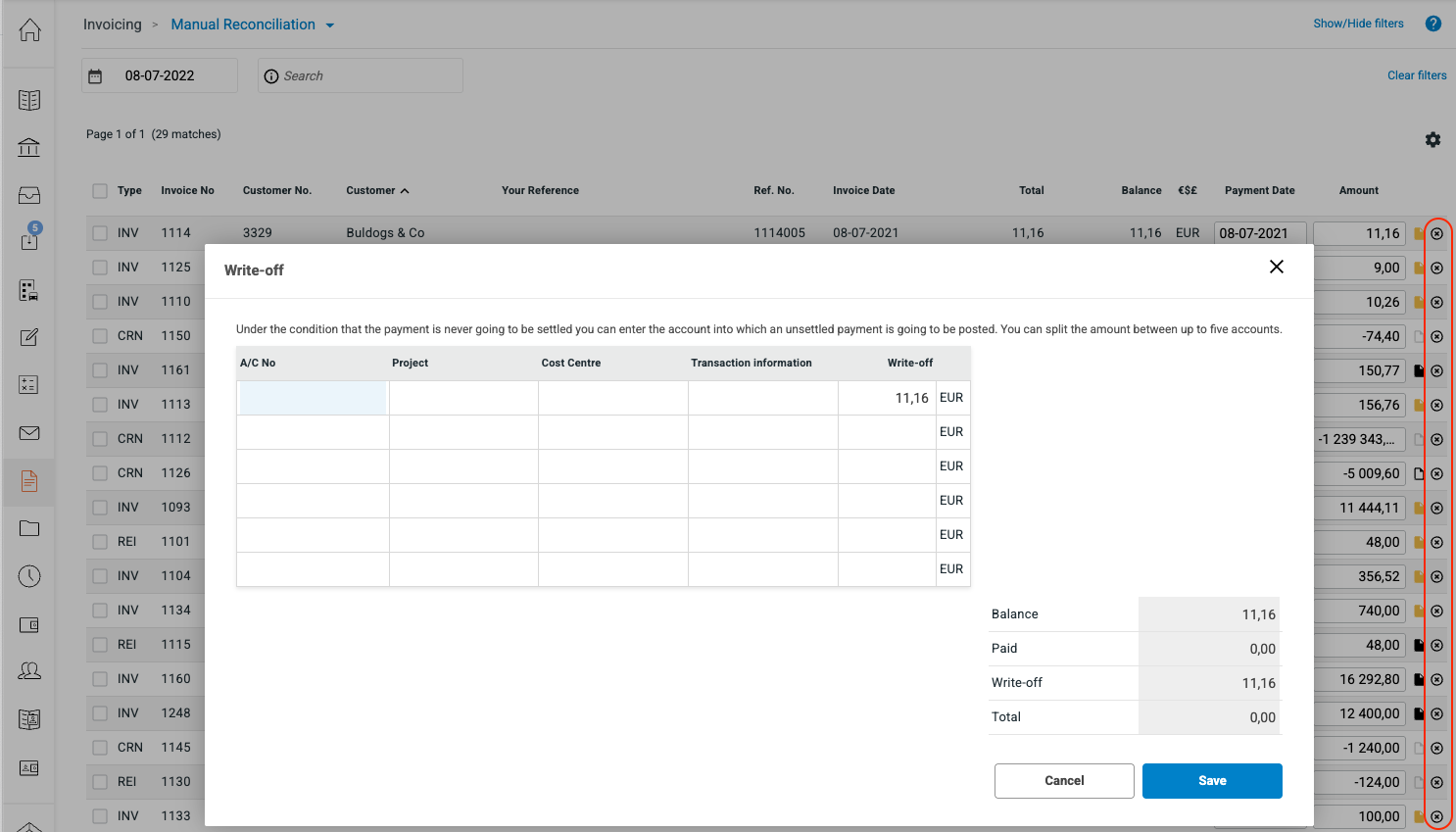Click the Show/Hide filters link
Viewport: 1456px width, 832px height.
tap(1358, 24)
